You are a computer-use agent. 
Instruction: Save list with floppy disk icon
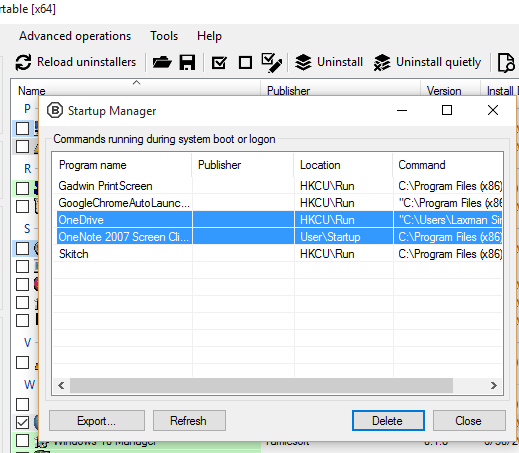click(x=187, y=62)
